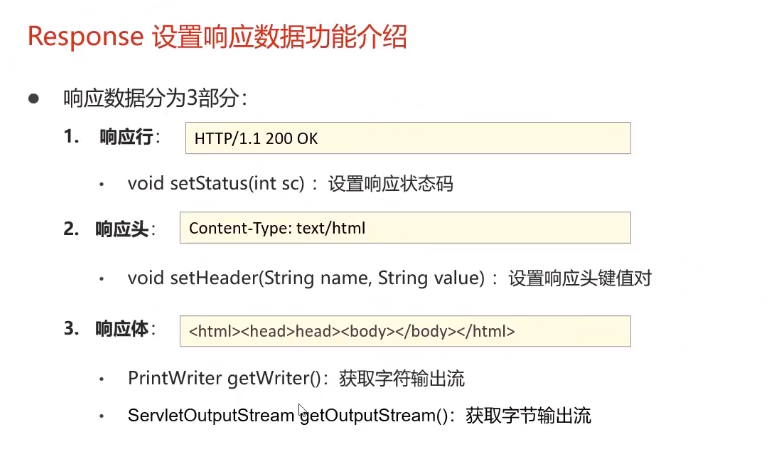The width and height of the screenshot is (776, 449).
Task: Click the large black bullet point
Action: click(x=33, y=98)
